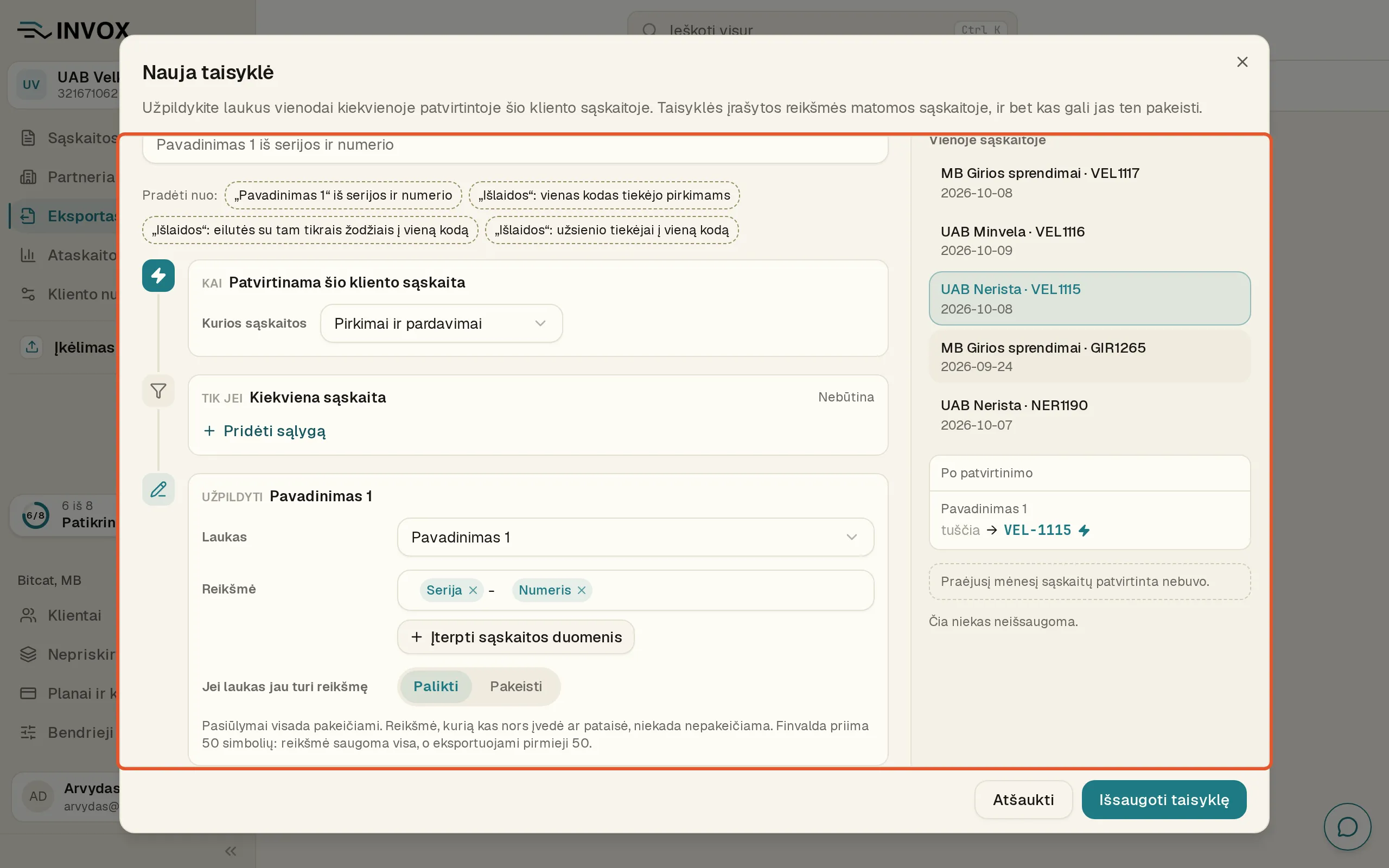Pick template „Išlaidos“: vienas kodas tiekėjo pirkimams
Screen dimensions: 1389x868
coord(604,195)
